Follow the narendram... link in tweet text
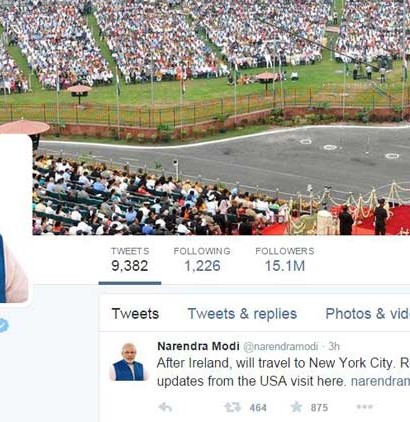The height and width of the screenshot is (422, 410). [380, 381]
